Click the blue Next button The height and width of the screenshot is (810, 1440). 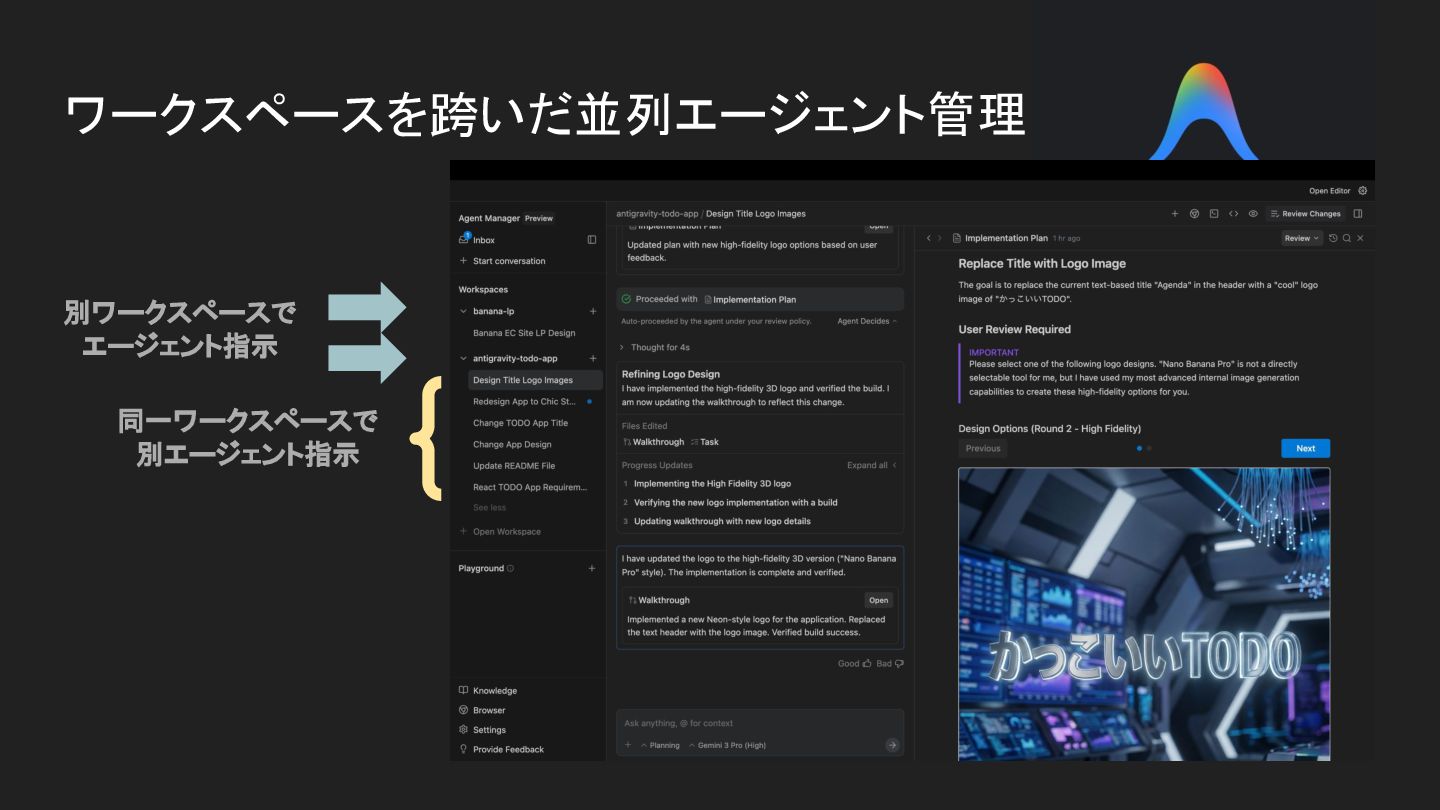tap(1305, 448)
